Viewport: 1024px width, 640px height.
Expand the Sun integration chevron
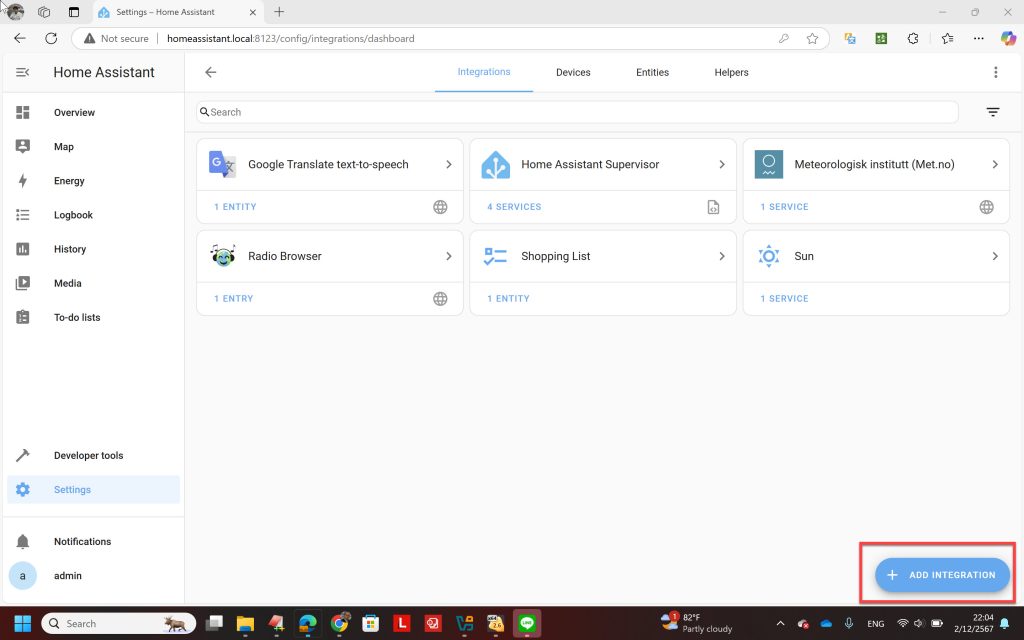click(994, 256)
